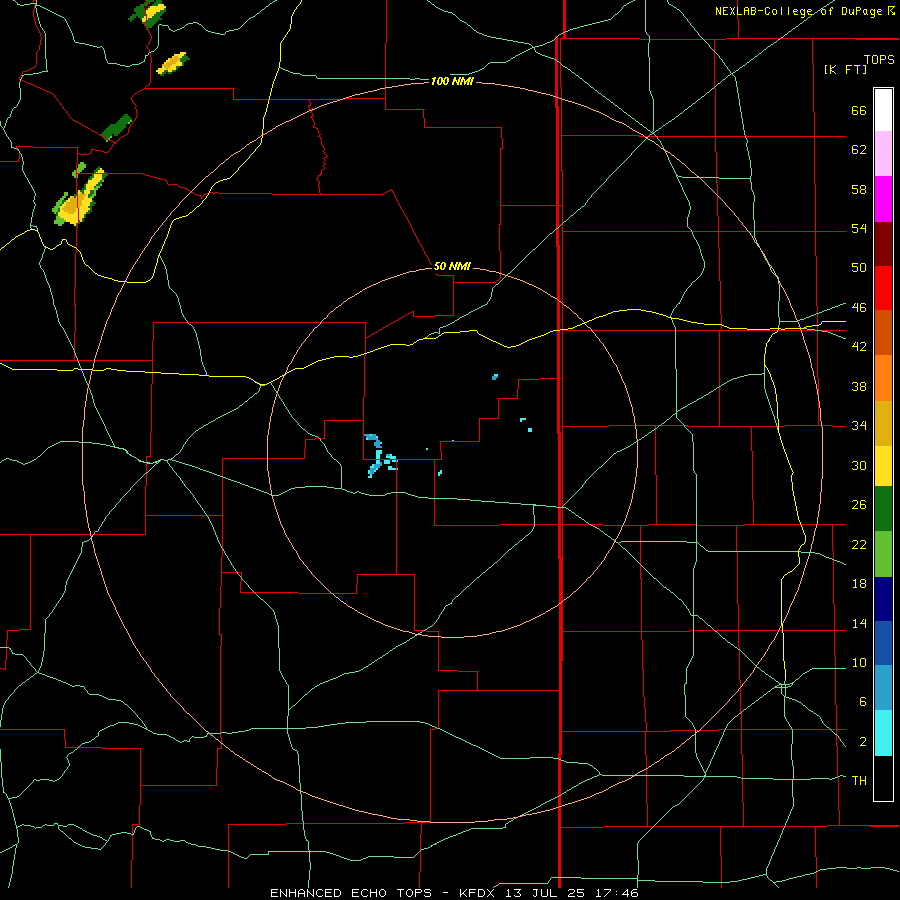Click the 'ENHANCED ECHO TOPS' caption text
Viewport: 900px width, 900px height.
351,893
